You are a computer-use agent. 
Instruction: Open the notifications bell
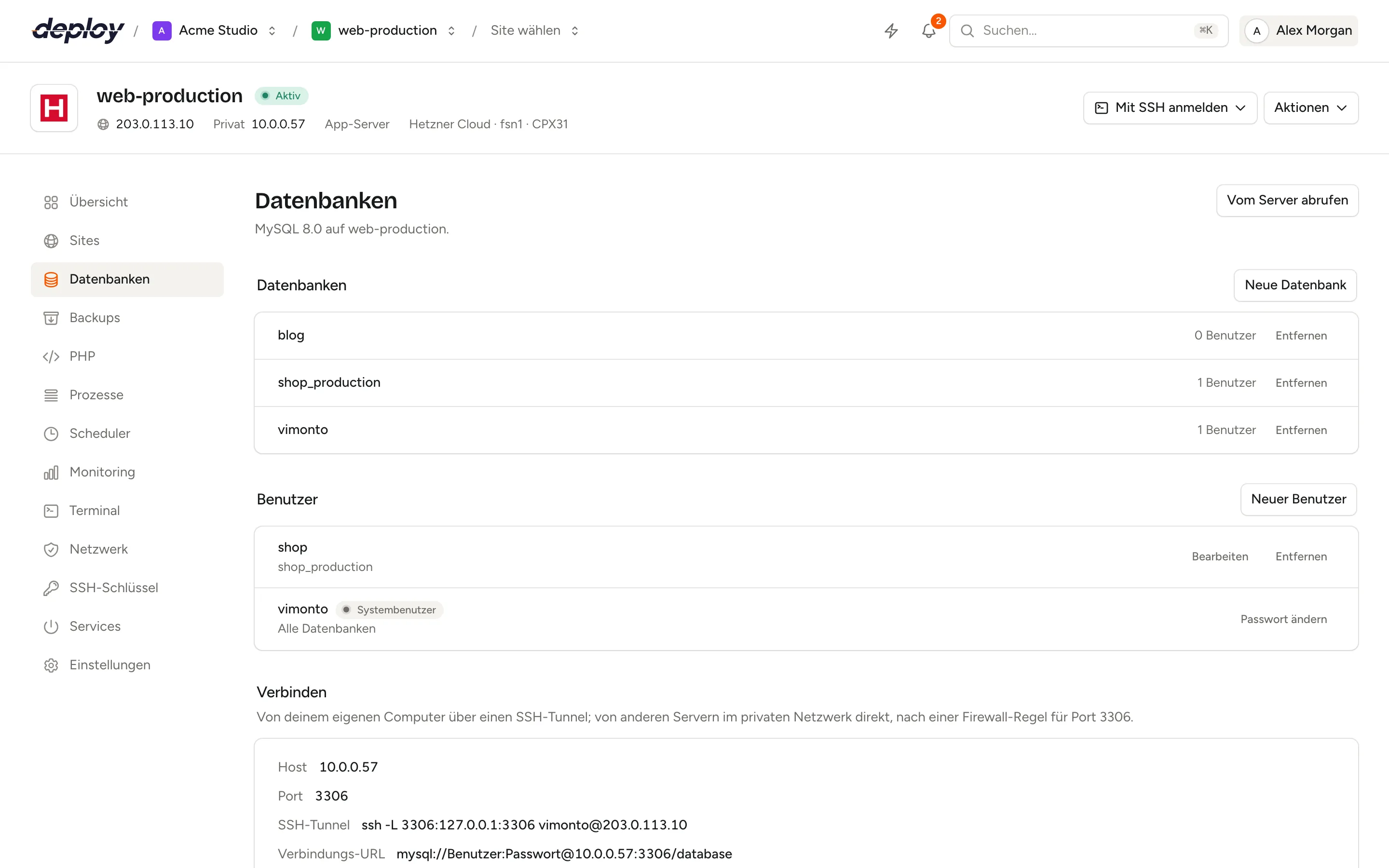click(x=929, y=30)
